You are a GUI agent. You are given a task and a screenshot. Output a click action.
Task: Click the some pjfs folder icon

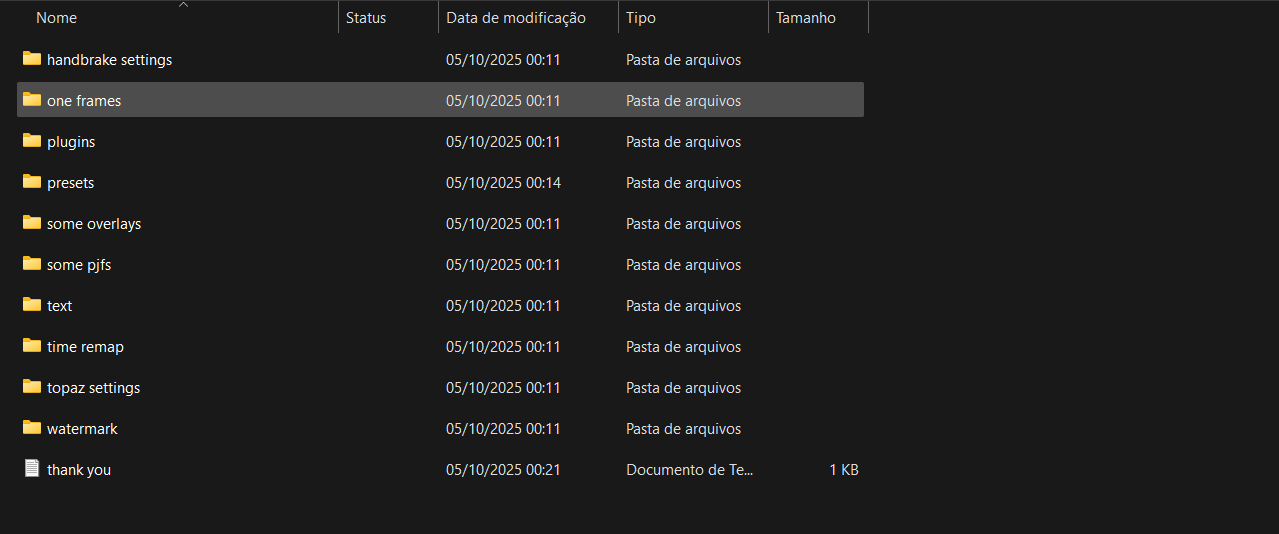click(32, 264)
